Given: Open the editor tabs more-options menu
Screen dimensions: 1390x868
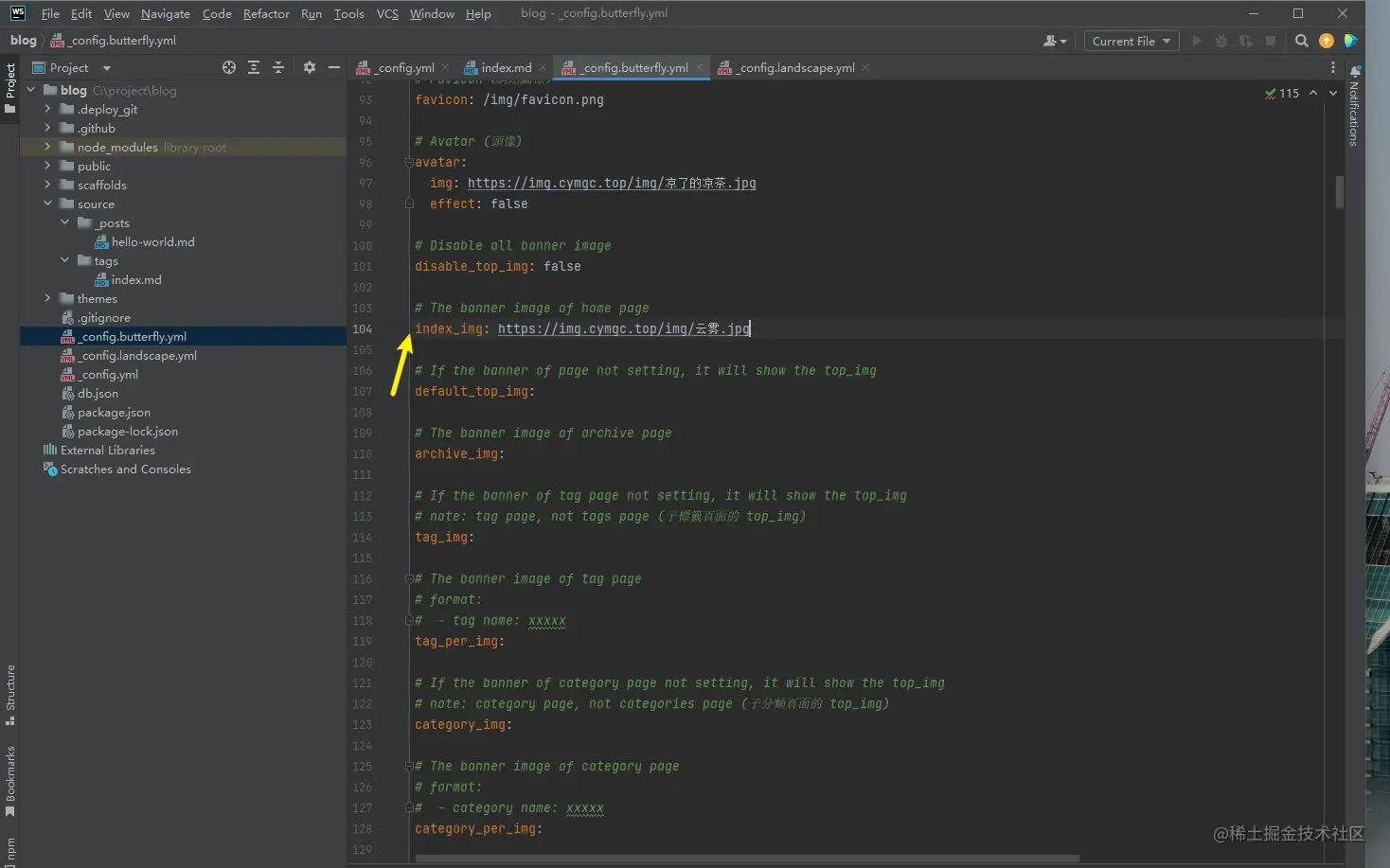Looking at the screenshot, I should pyautogui.click(x=1333, y=67).
